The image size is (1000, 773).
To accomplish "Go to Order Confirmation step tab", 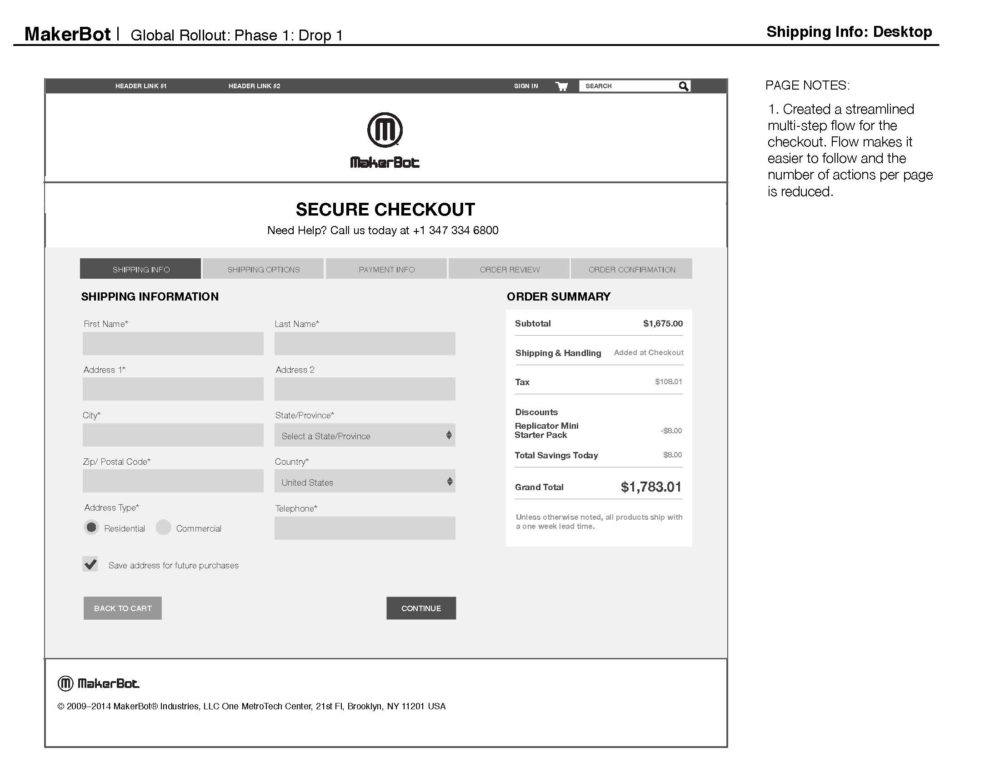I will coord(631,269).
